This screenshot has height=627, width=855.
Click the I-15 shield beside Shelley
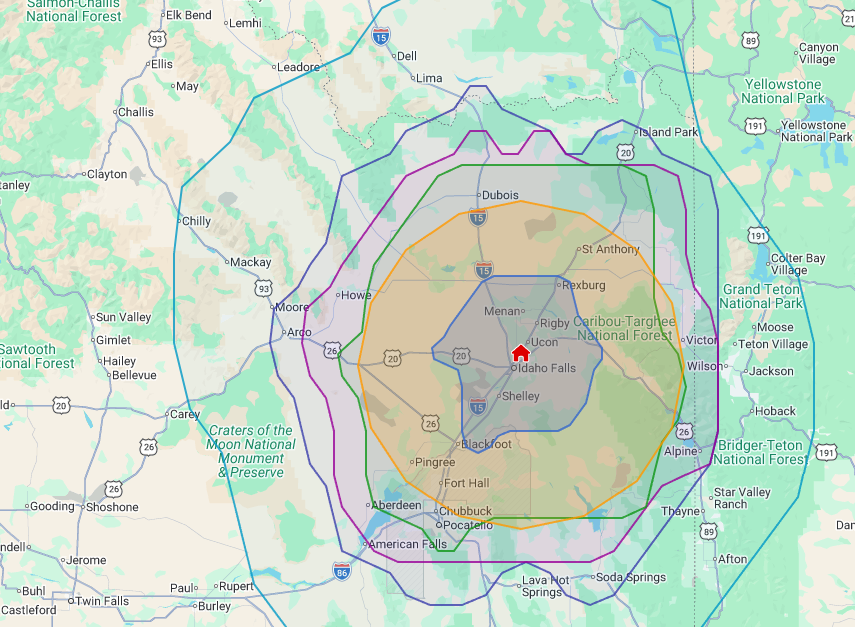478,407
